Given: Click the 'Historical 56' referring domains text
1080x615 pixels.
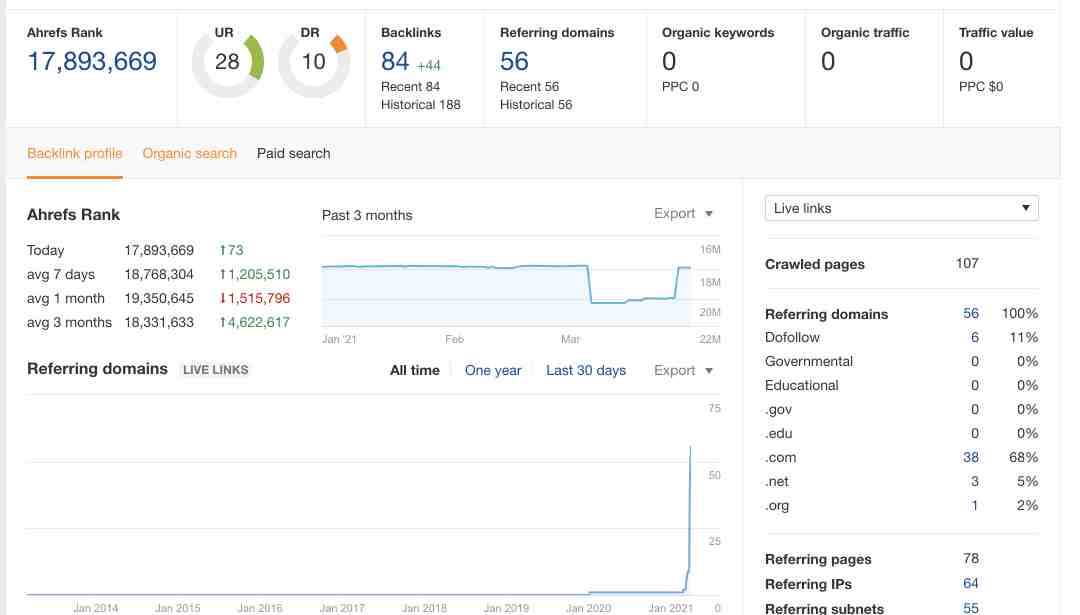Looking at the screenshot, I should 536,105.
